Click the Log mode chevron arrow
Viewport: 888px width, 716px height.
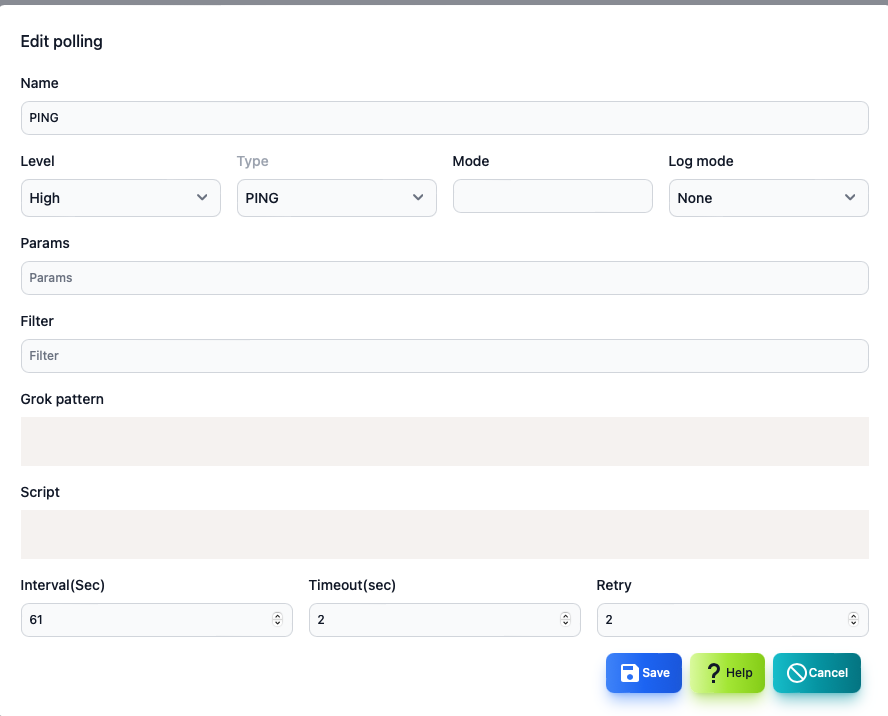pos(850,198)
